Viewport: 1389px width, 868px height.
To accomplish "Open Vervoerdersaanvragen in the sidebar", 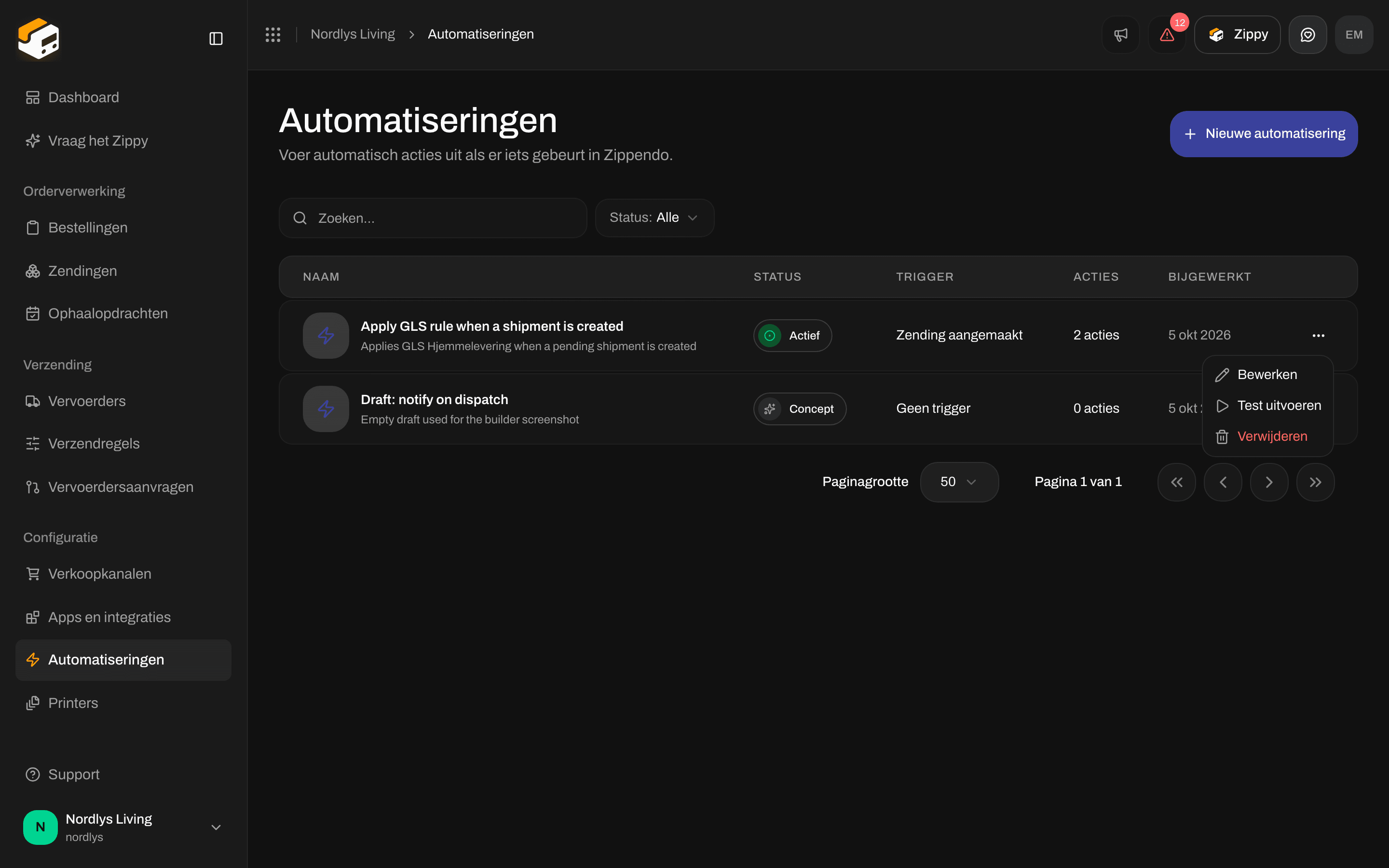I will (x=123, y=487).
